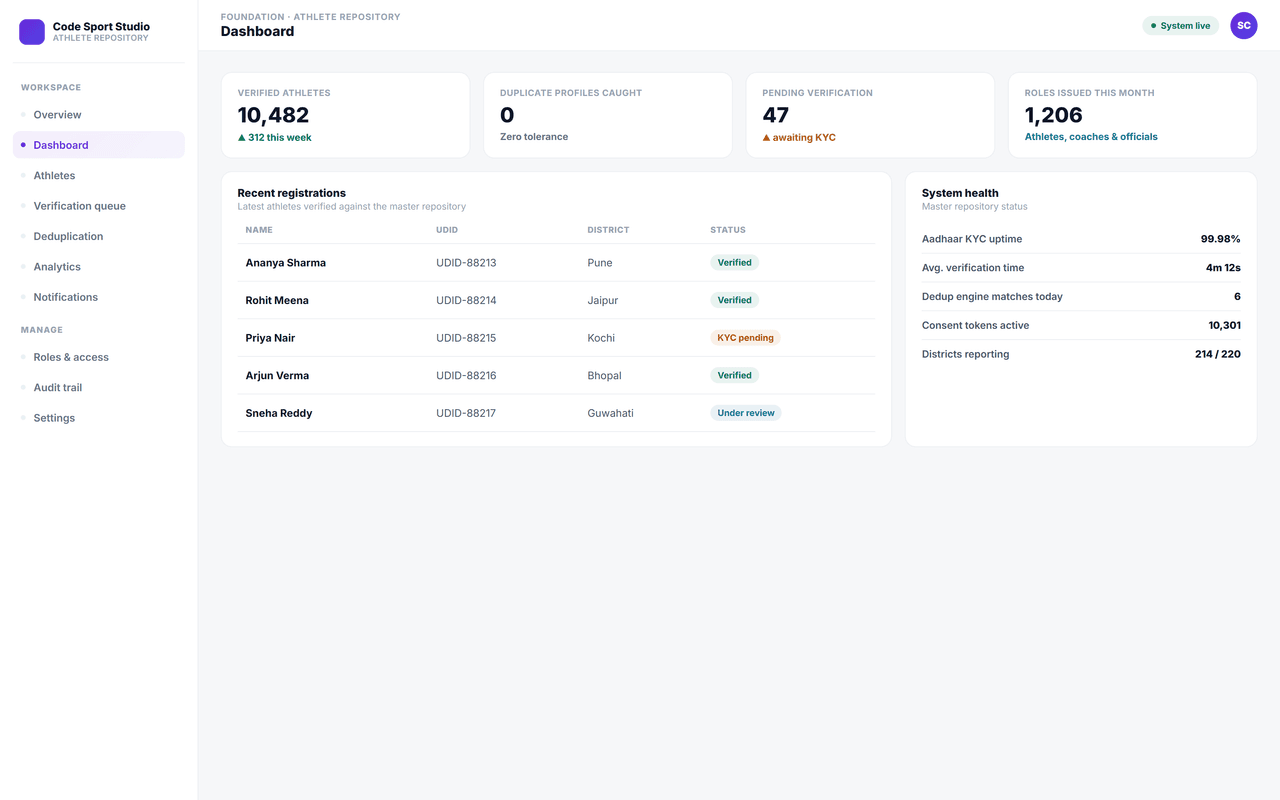
Task: Select athlete Rohit Meena
Action: [277, 300]
